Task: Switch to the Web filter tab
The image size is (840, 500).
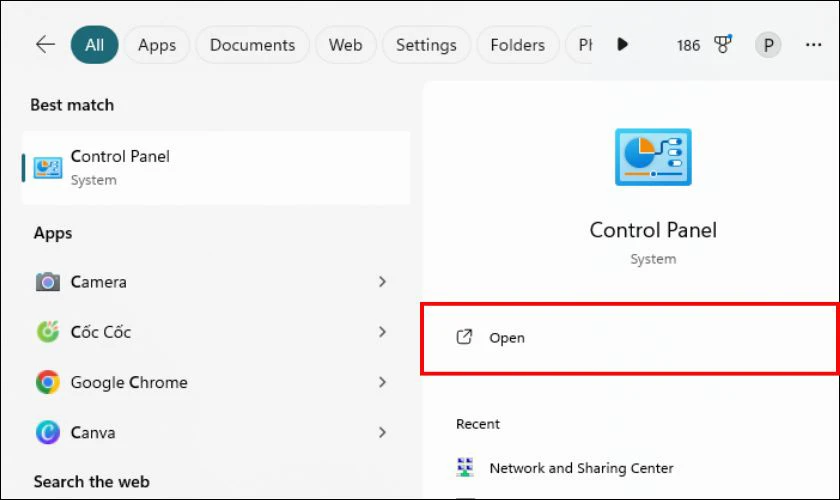Action: point(346,45)
